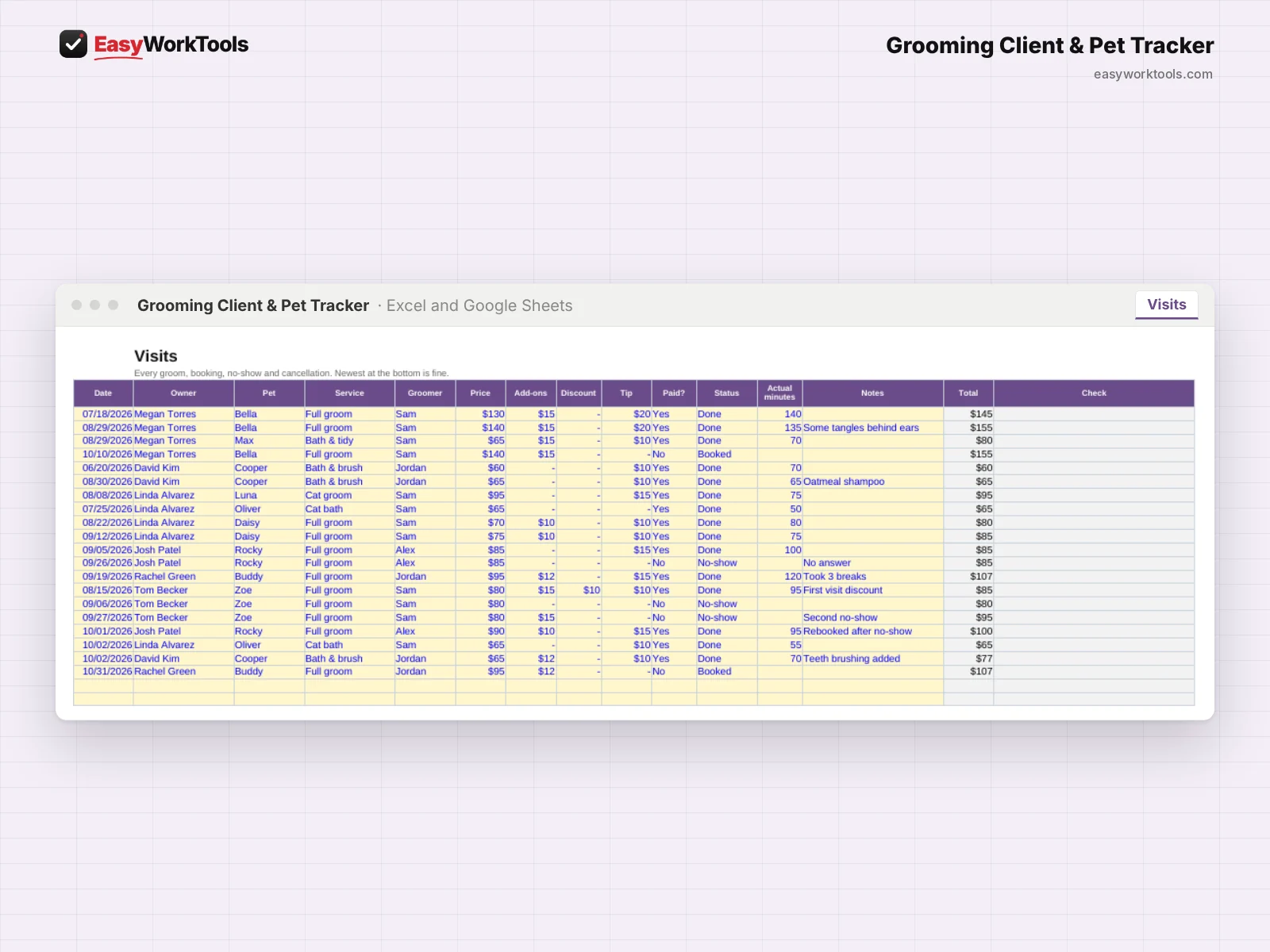
Task: Select the Add-ons column header
Action: 531,393
